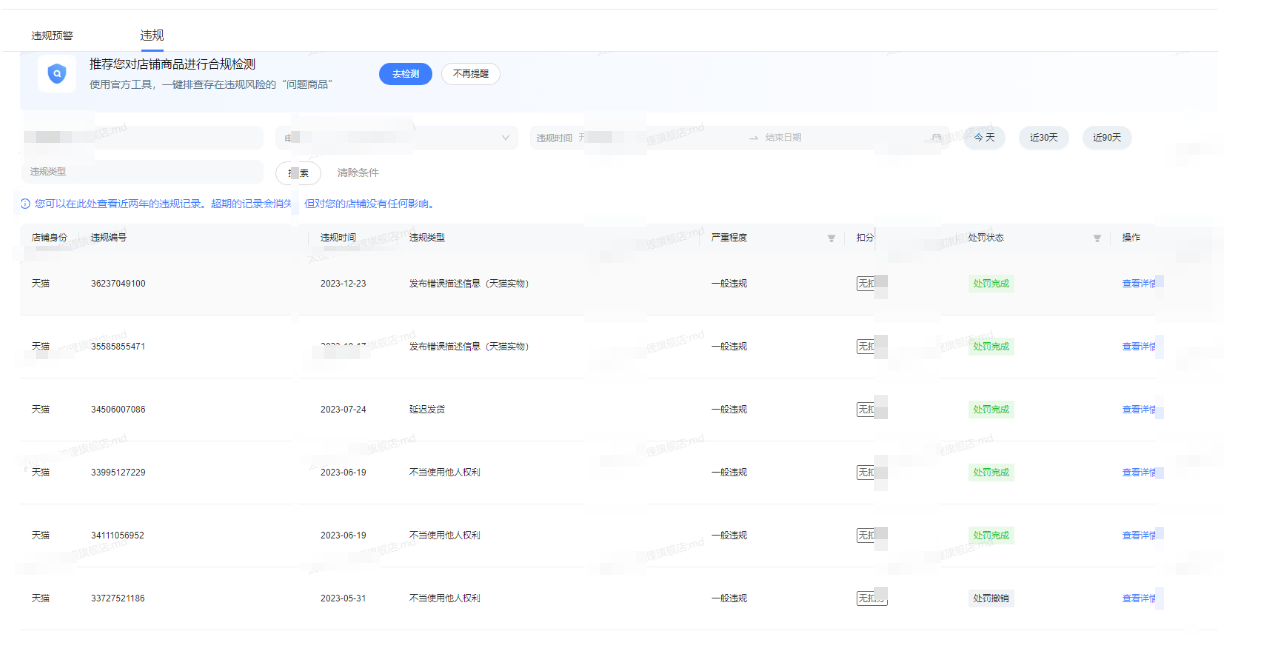Image resolution: width=1283 pixels, height=669 pixels.
Task: Dismiss banner with 不再提醒 button
Action: (470, 74)
